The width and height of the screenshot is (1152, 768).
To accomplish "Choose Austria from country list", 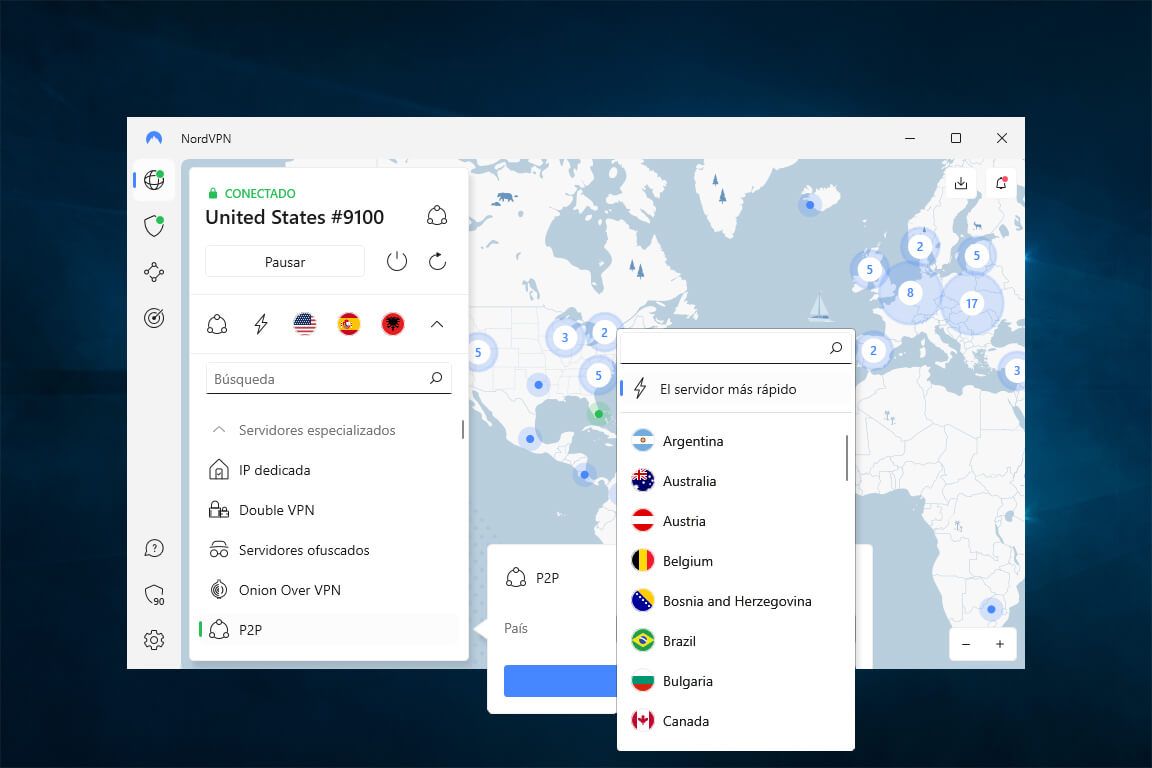I will tap(734, 521).
